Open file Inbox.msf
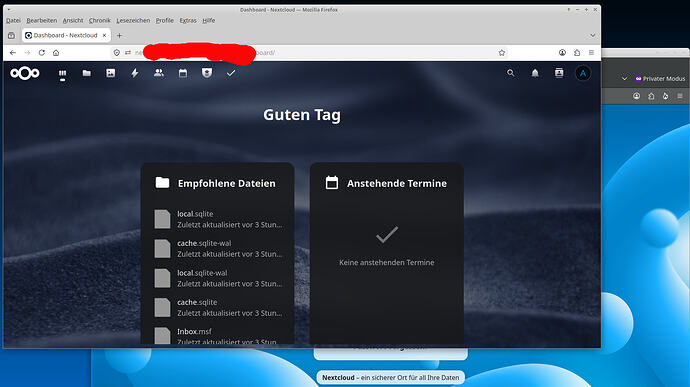Image resolution: width=690 pixels, height=387 pixels. click(x=218, y=335)
